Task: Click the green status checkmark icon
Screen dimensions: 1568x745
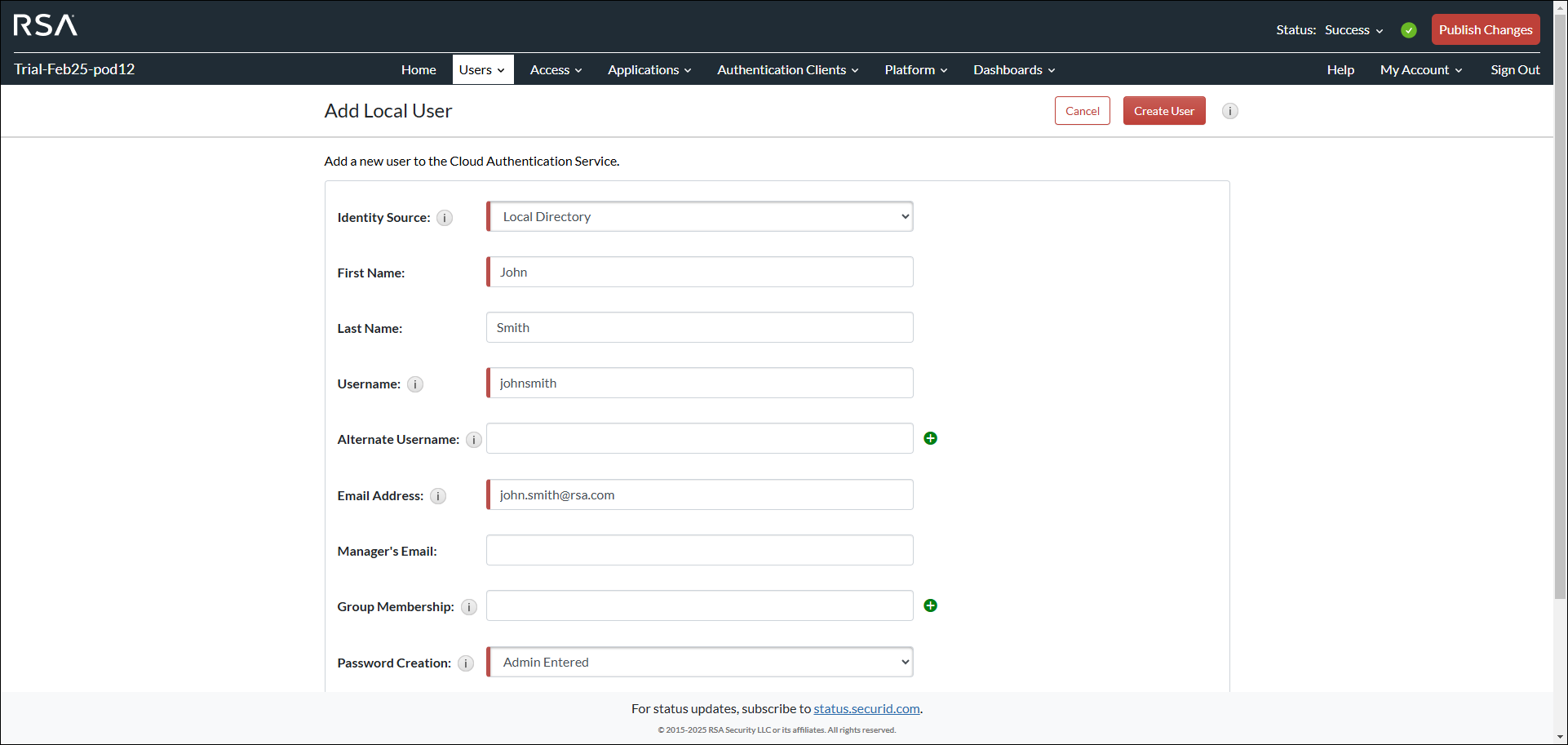Action: (x=1409, y=30)
